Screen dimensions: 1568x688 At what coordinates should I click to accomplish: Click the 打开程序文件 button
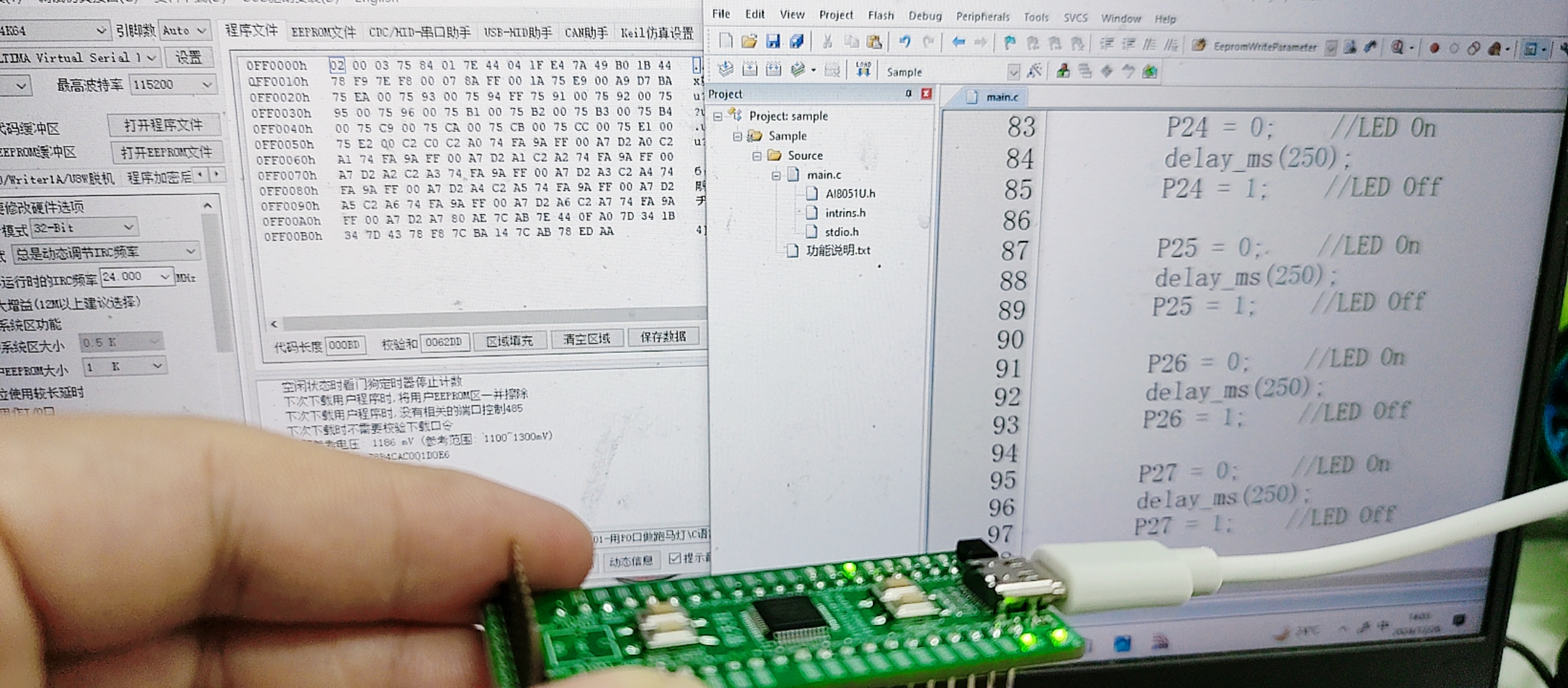click(x=163, y=125)
